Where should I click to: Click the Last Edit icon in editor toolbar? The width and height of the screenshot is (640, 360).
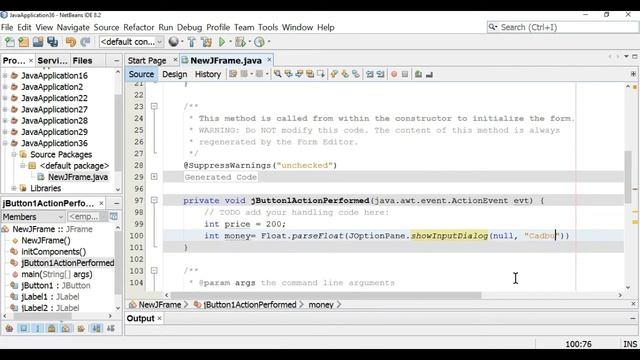click(x=233, y=74)
